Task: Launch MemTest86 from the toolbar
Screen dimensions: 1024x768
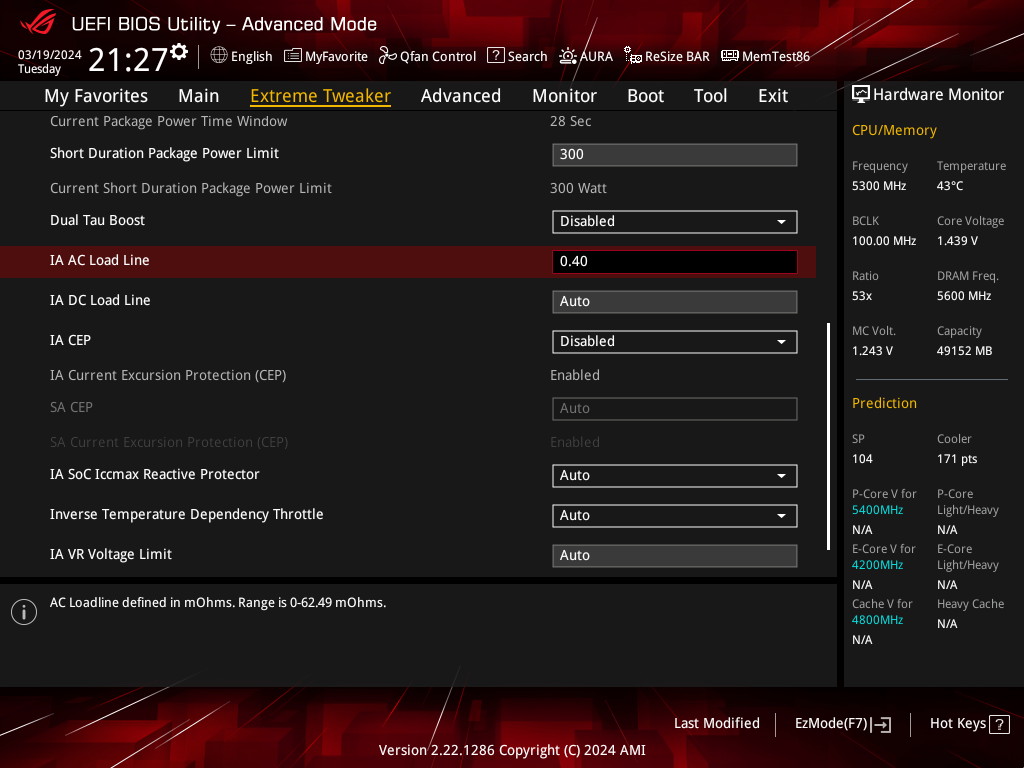Action: click(729, 56)
